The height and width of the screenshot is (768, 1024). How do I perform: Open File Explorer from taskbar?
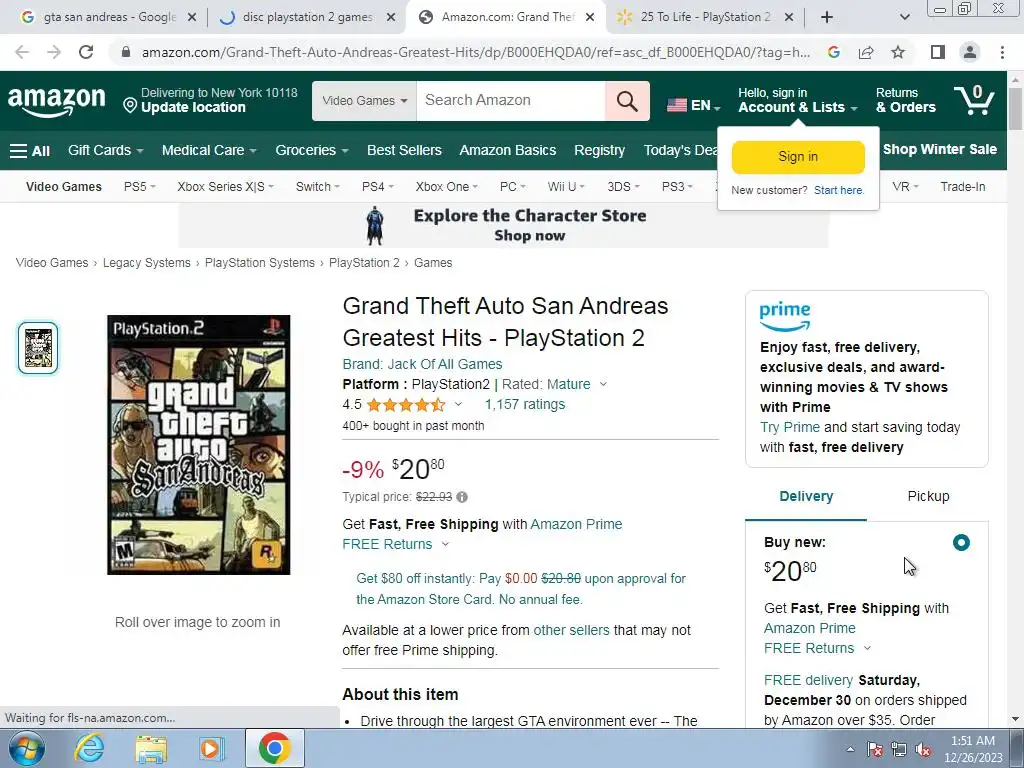pyautogui.click(x=151, y=748)
